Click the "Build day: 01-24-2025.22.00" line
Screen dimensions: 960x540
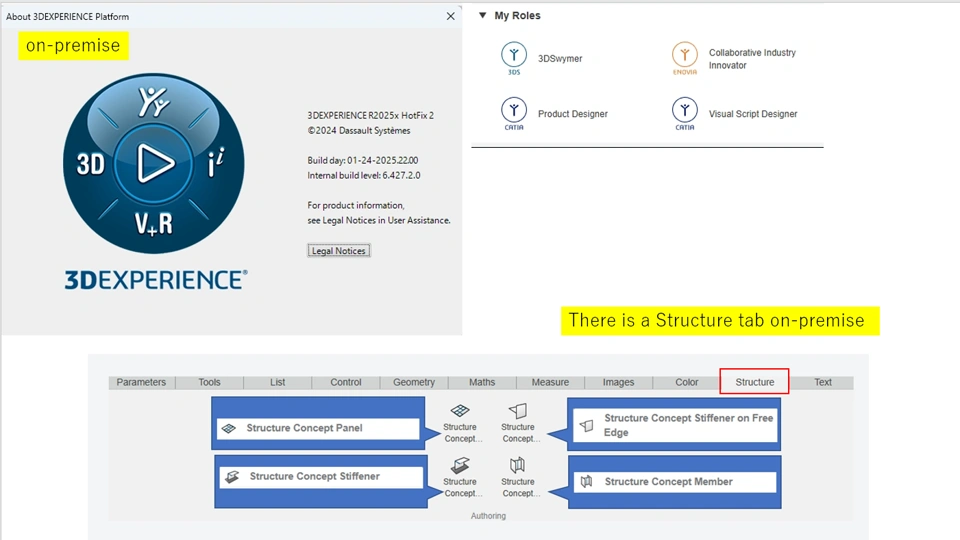[x=362, y=160]
